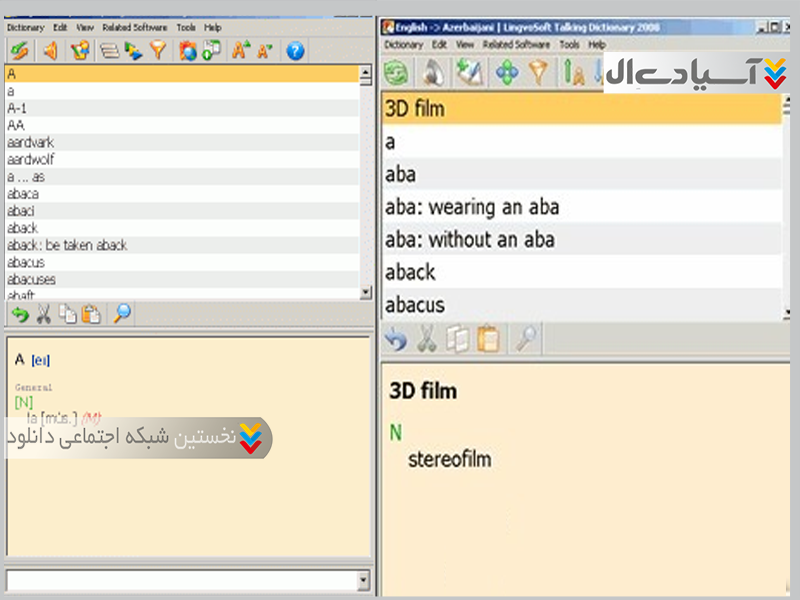Click the magnifier search icon in left window
Screen dimensions: 800x600
122,314
